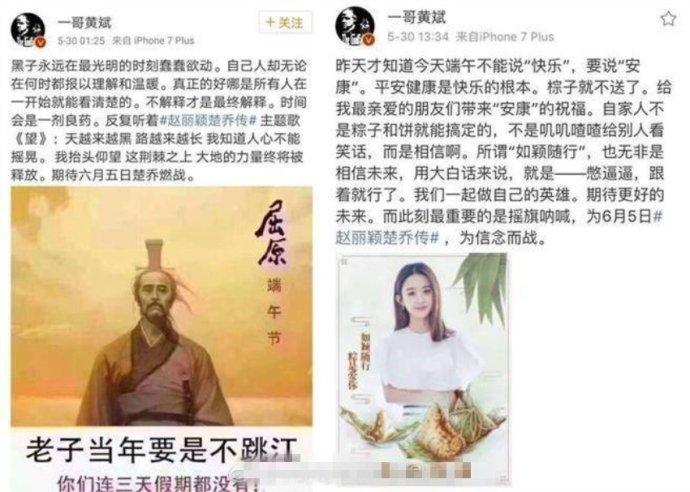Click the left post's profile avatar
The height and width of the screenshot is (492, 690).
click(x=27, y=29)
